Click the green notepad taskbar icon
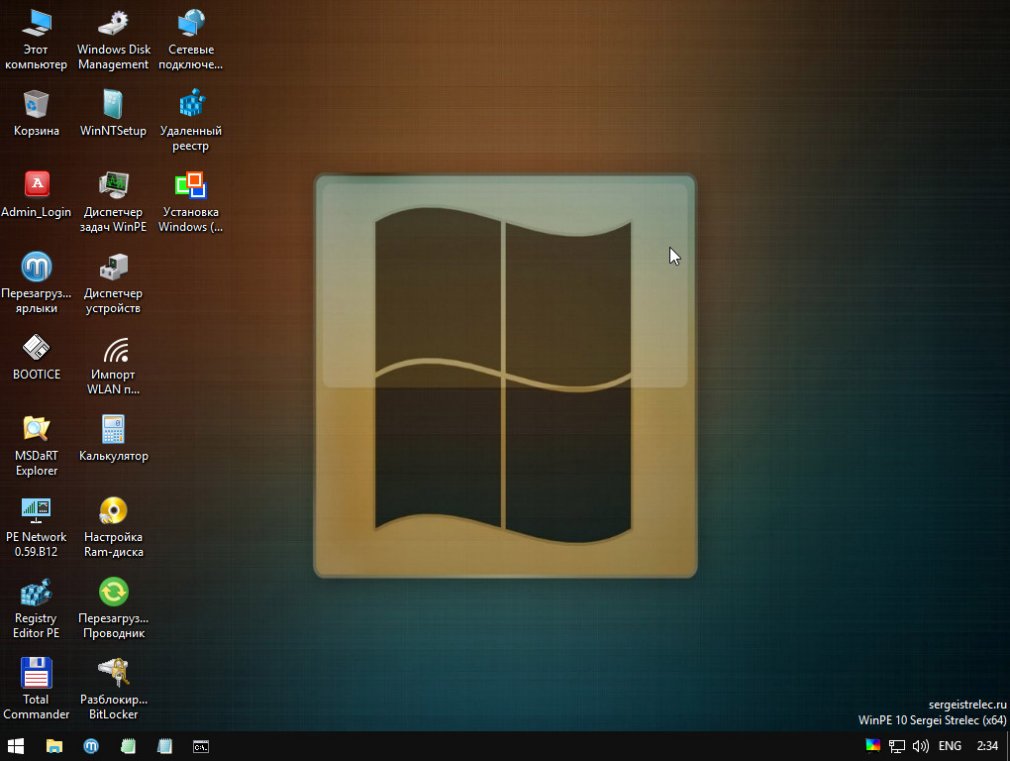Screen dimensions: 1010x761 (x=128, y=746)
